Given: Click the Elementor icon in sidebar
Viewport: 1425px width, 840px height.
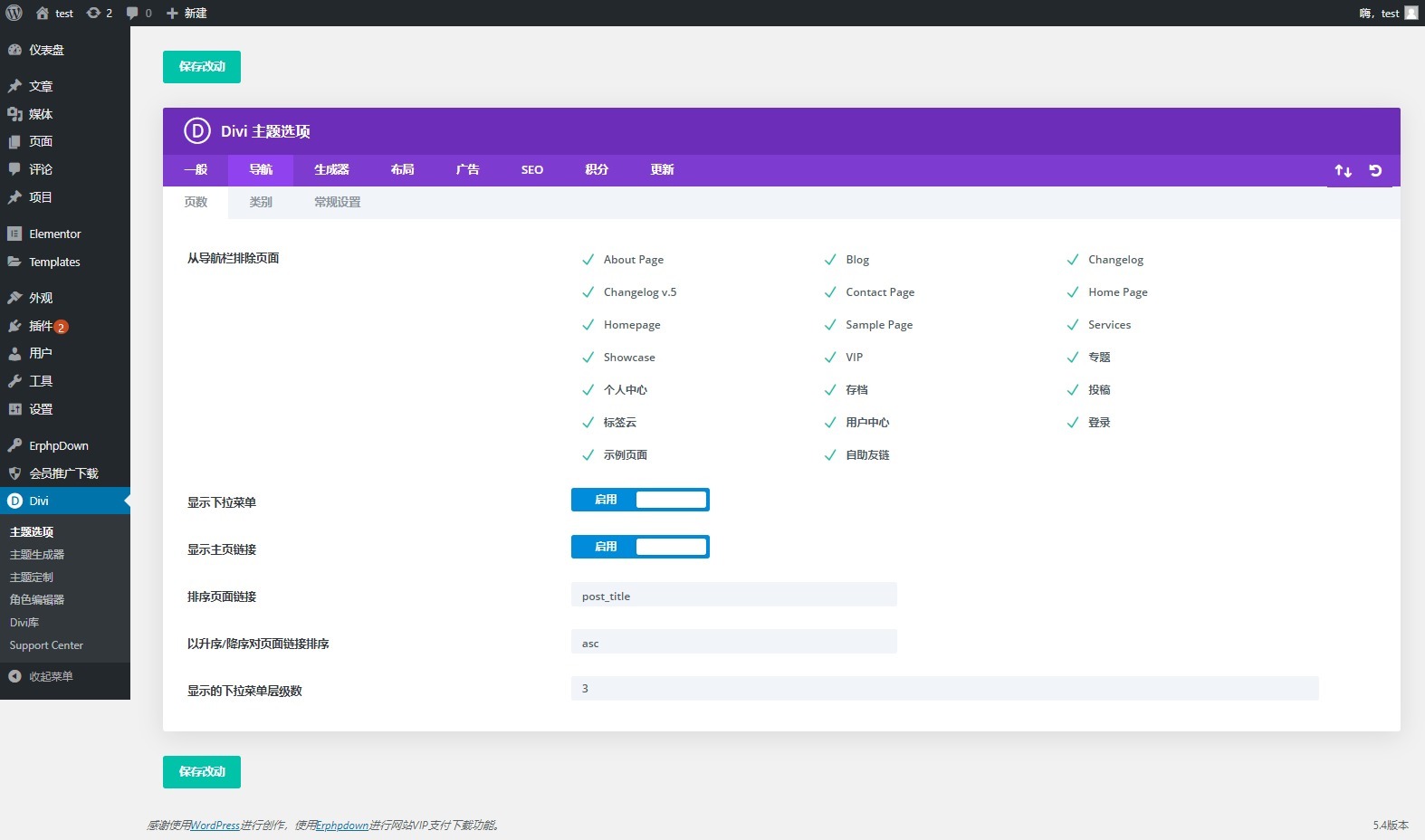Looking at the screenshot, I should [14, 234].
